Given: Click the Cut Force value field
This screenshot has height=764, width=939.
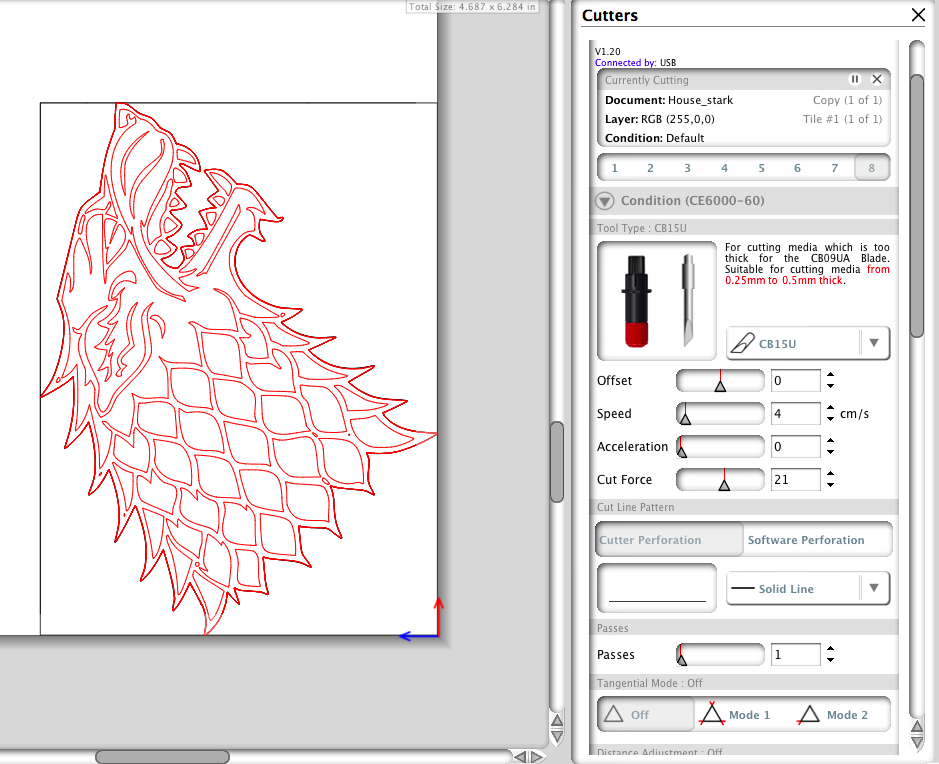Looking at the screenshot, I should 795,480.
